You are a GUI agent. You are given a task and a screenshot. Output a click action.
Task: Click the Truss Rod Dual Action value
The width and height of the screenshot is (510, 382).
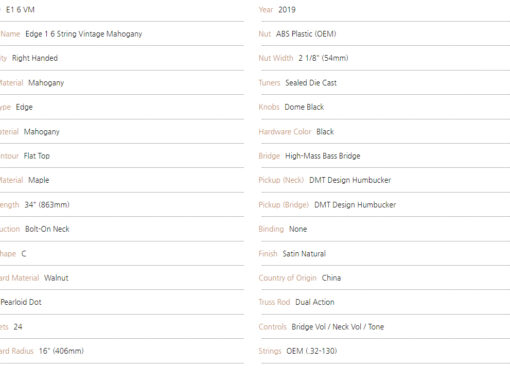pyautogui.click(x=315, y=302)
